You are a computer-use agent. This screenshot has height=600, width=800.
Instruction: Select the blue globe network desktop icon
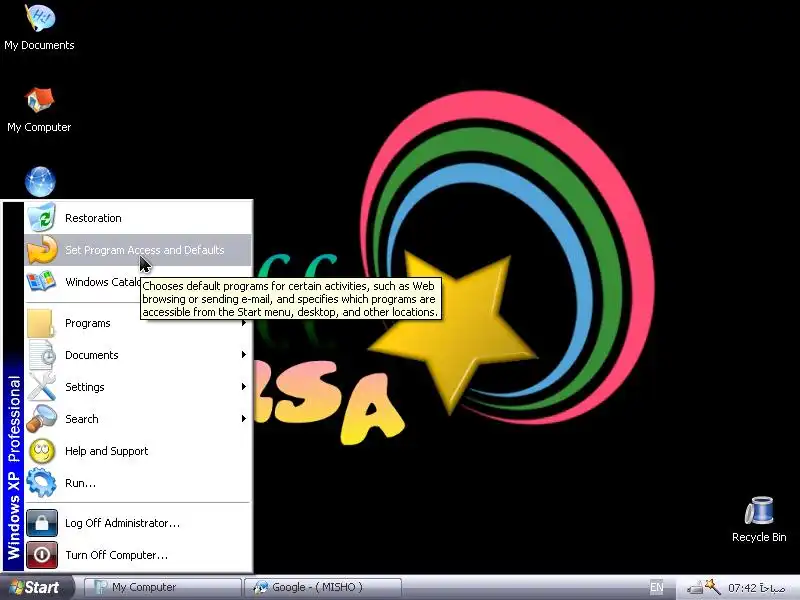[40, 182]
